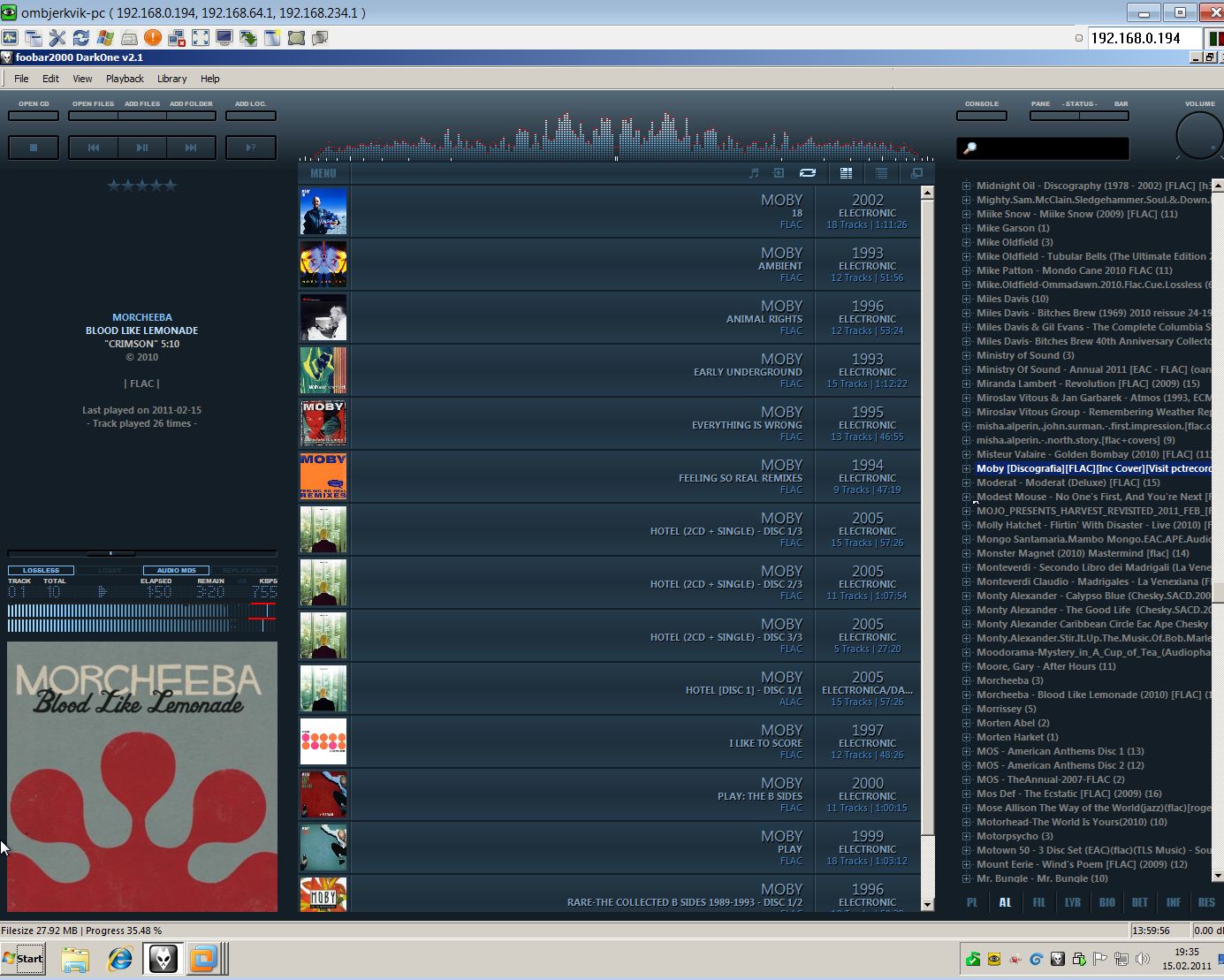Screen dimensions: 1224x980
Task: Open the Playback menu
Action: [x=125, y=79]
